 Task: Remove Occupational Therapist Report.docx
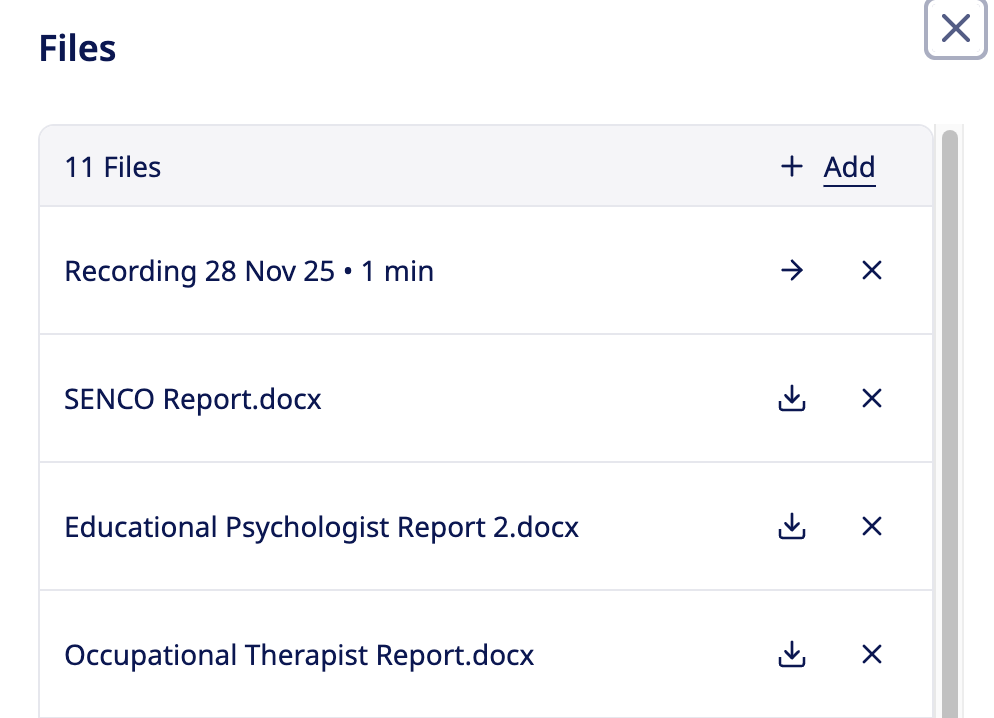[872, 655]
